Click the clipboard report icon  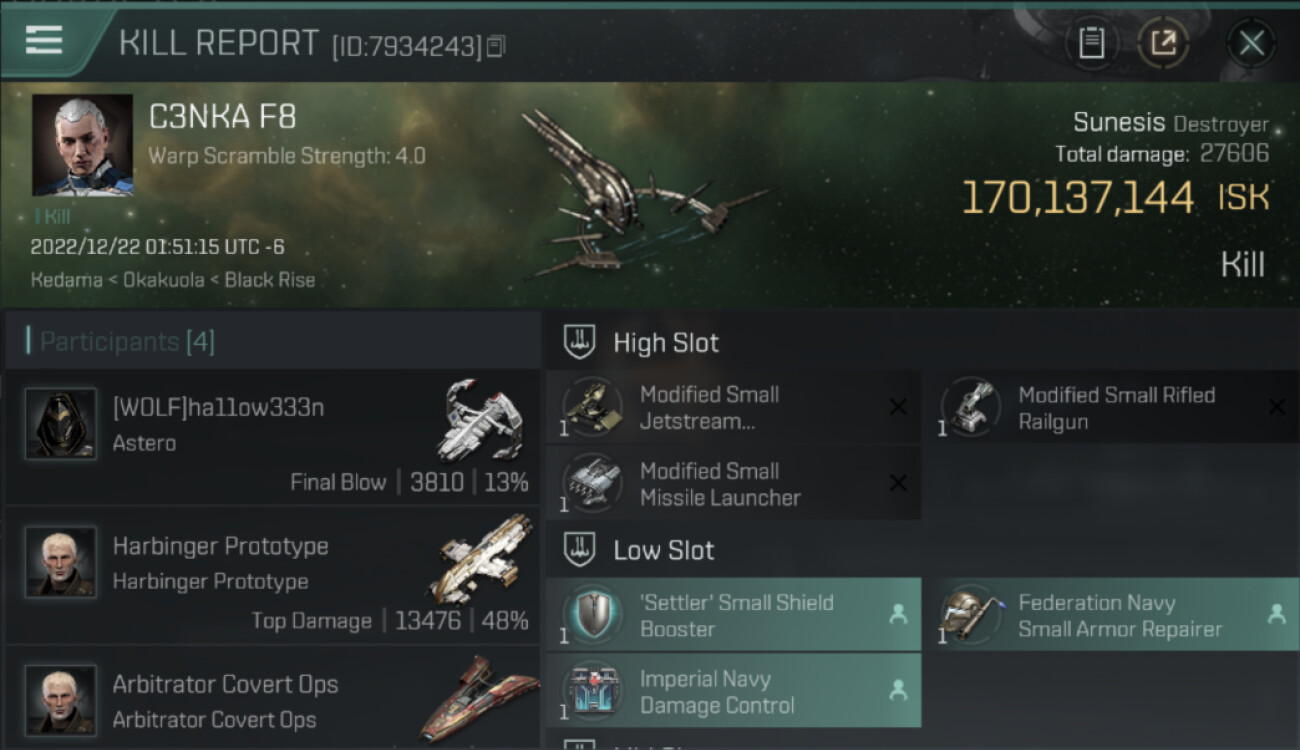(1092, 43)
